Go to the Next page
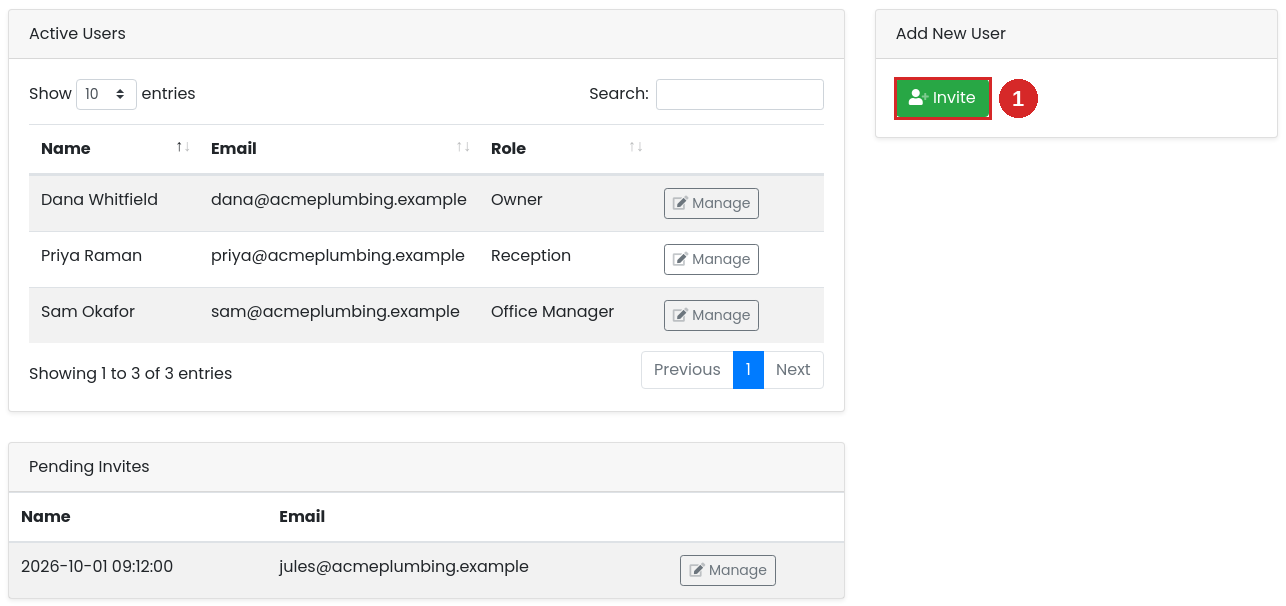Image resolution: width=1286 pixels, height=606 pixels. click(x=793, y=370)
